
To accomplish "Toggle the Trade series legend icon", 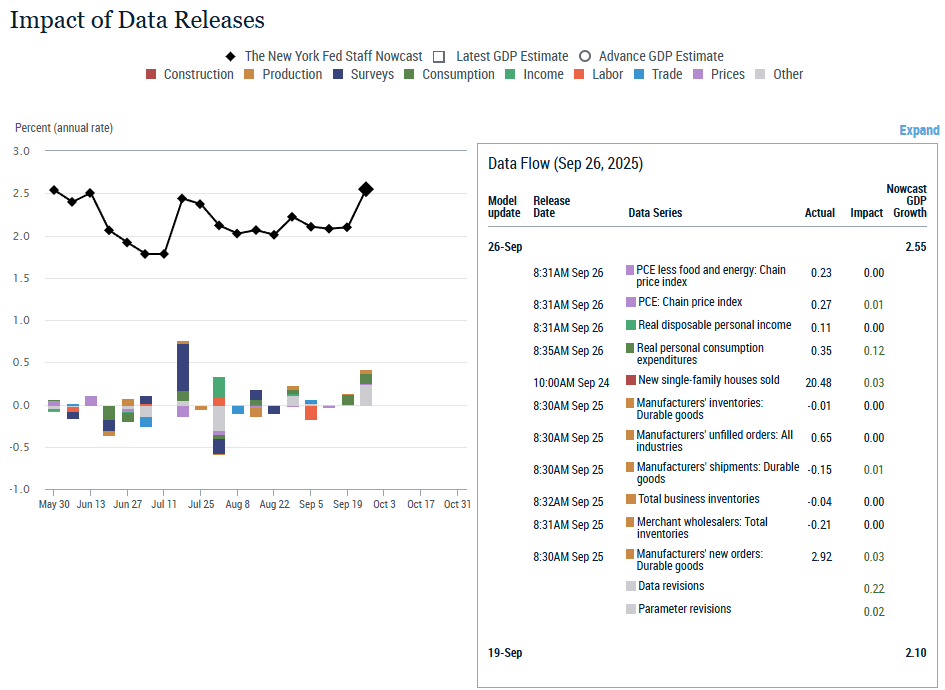I will [639, 74].
